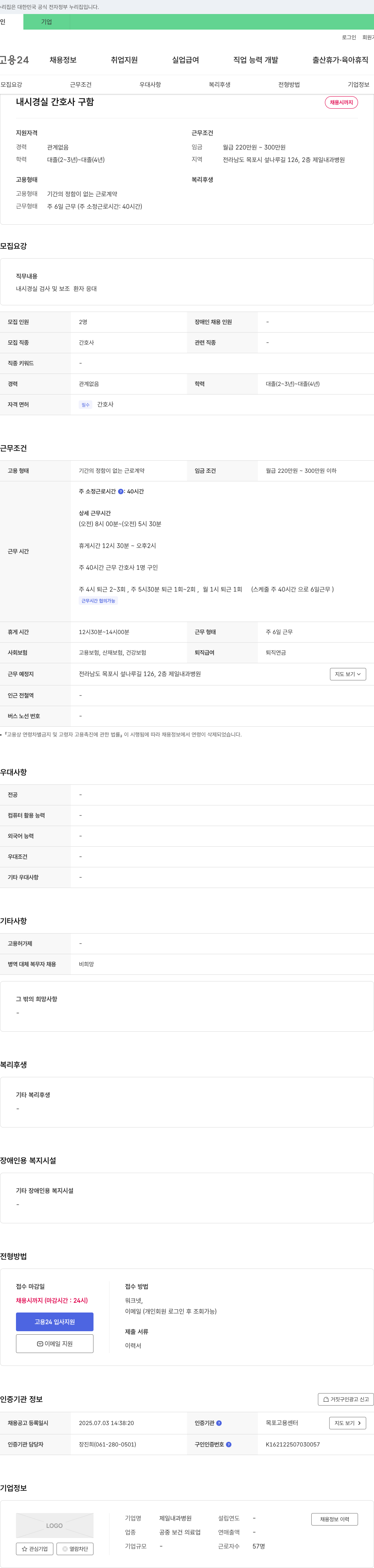Jump to 기업정보 section tab
Image resolution: width=374 pixels, height=1568 pixels.
click(x=358, y=85)
